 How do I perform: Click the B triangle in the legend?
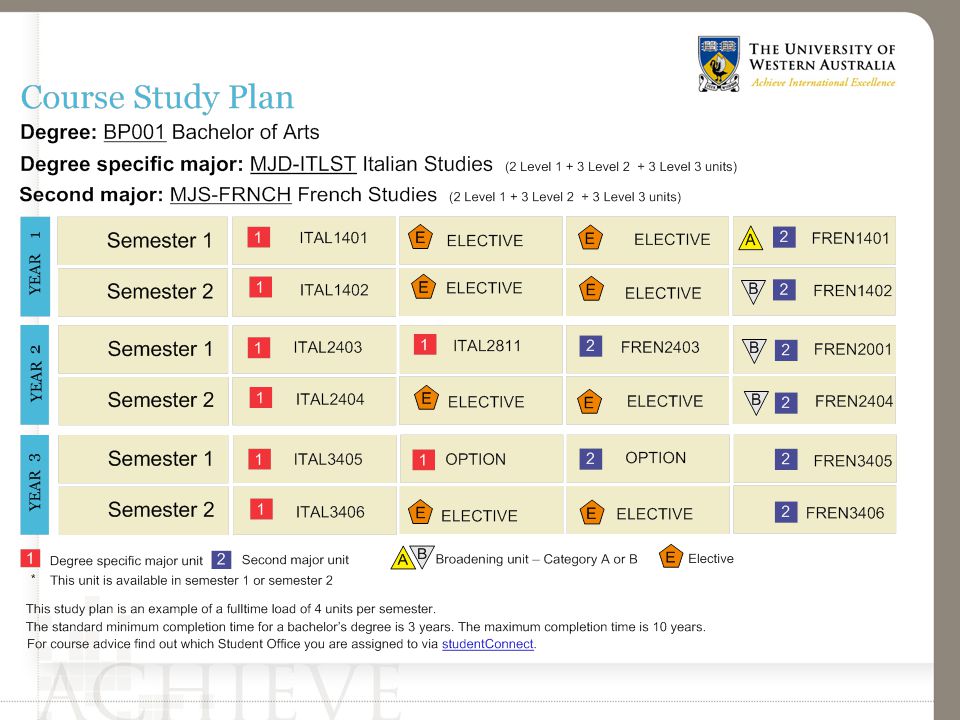coord(422,555)
